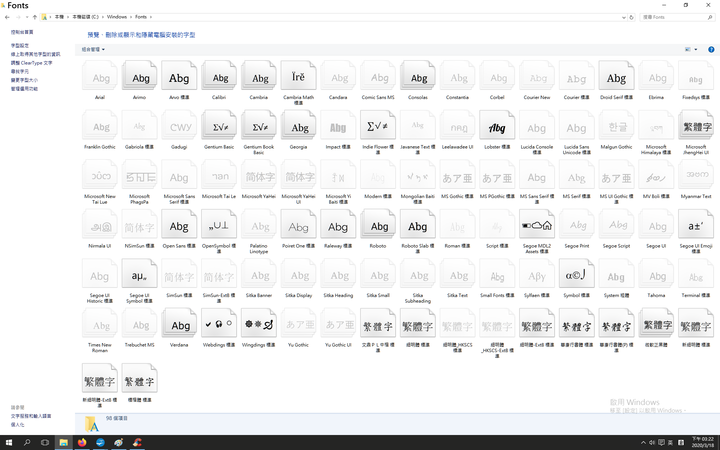
Task: Open taskbar search magnifier
Action: pos(27,443)
